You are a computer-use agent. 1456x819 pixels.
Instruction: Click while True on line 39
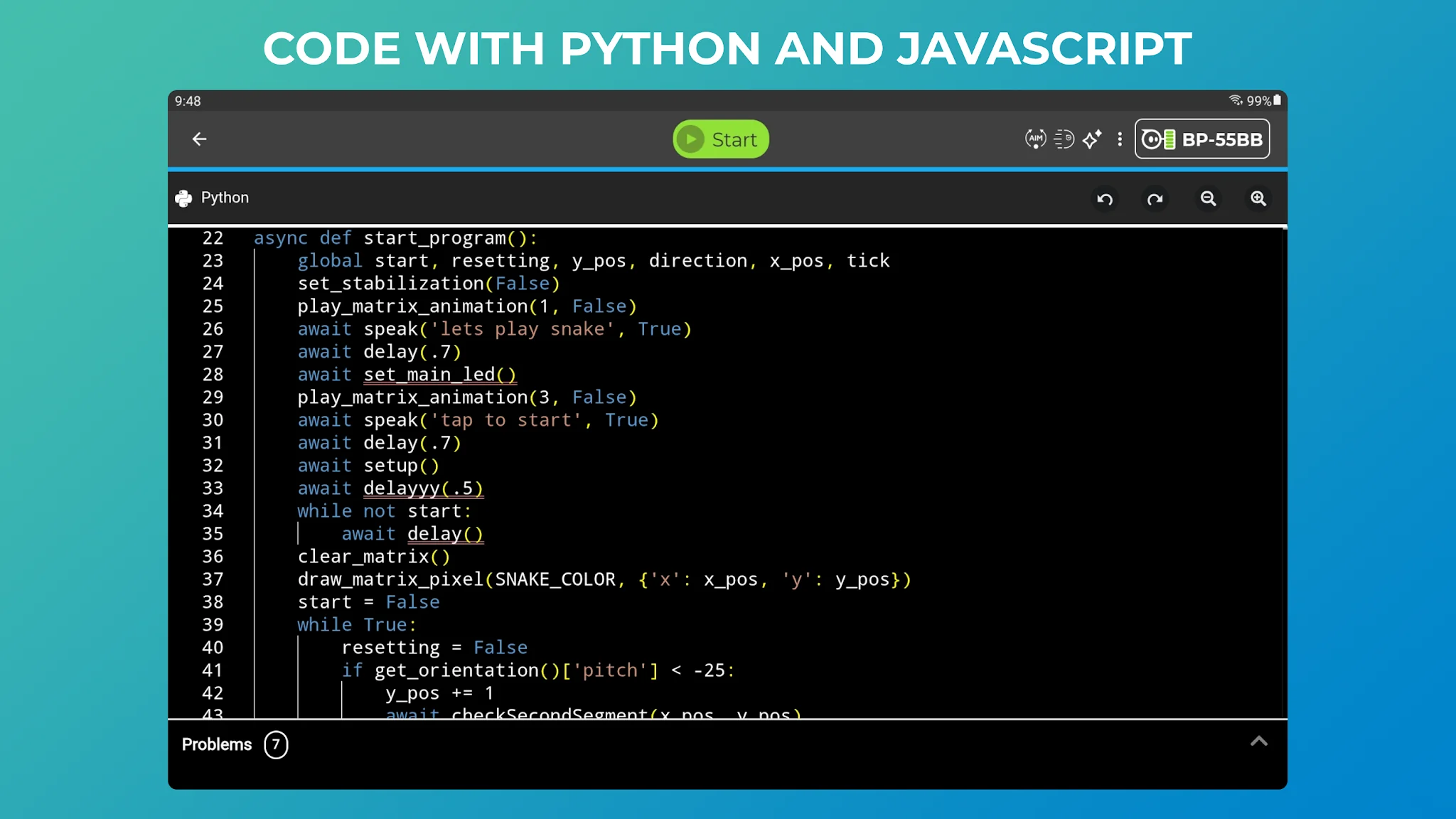(x=357, y=625)
